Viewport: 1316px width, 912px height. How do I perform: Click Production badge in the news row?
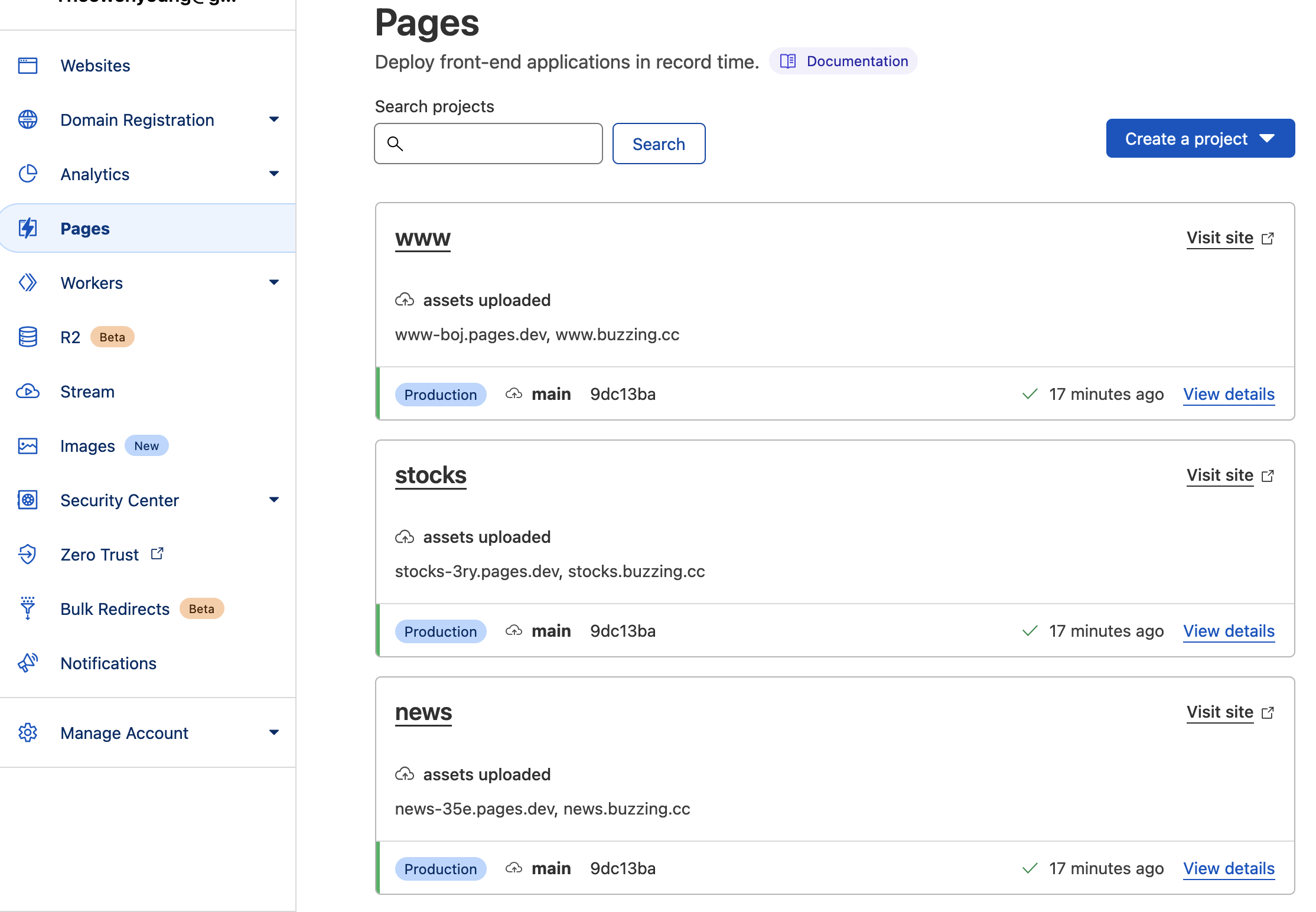pyautogui.click(x=441, y=869)
